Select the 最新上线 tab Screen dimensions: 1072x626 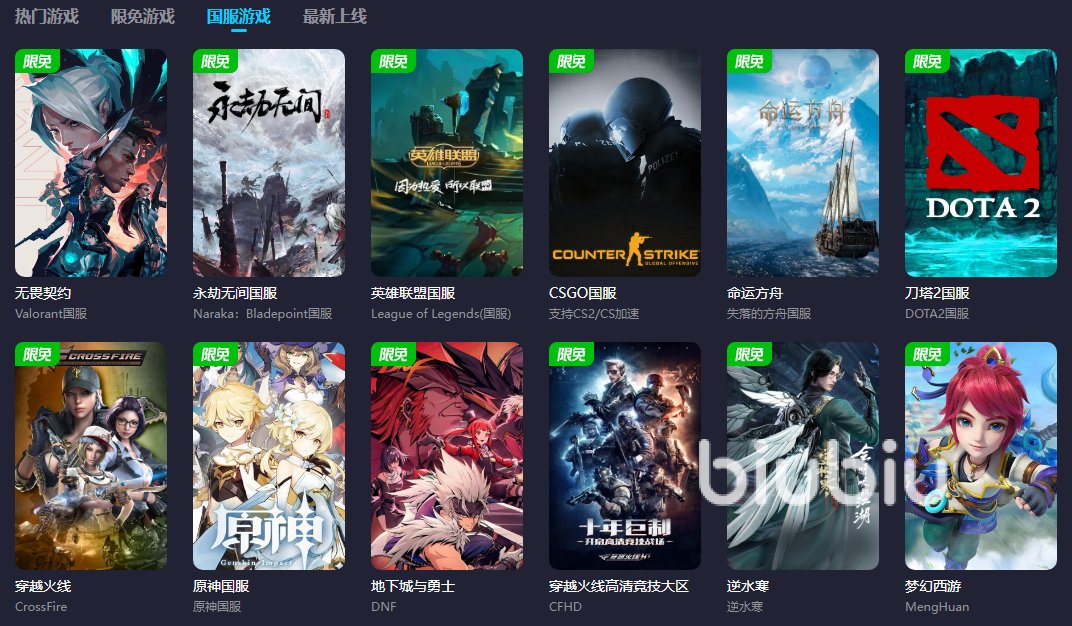[335, 16]
